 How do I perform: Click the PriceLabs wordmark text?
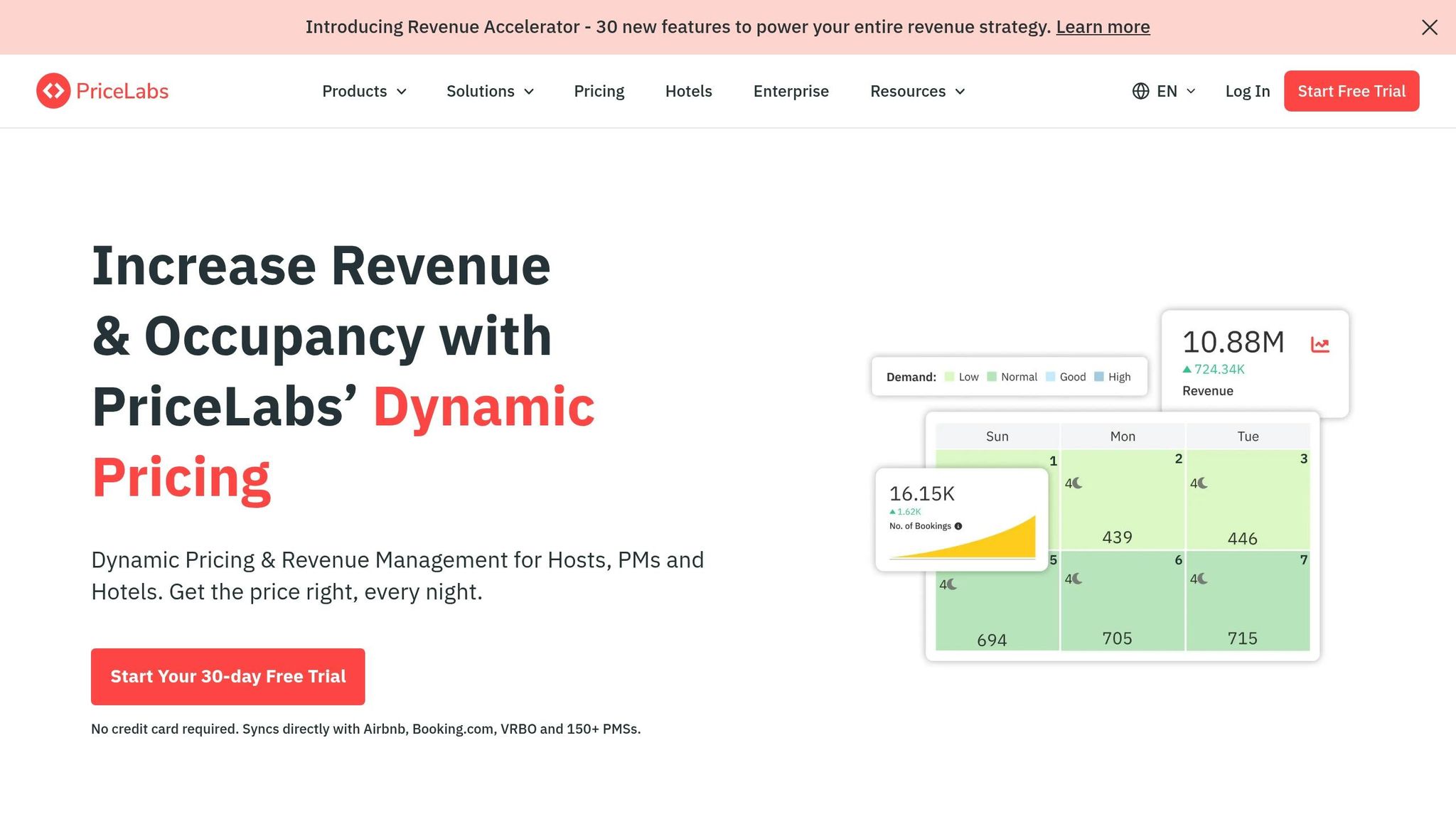pos(122,91)
